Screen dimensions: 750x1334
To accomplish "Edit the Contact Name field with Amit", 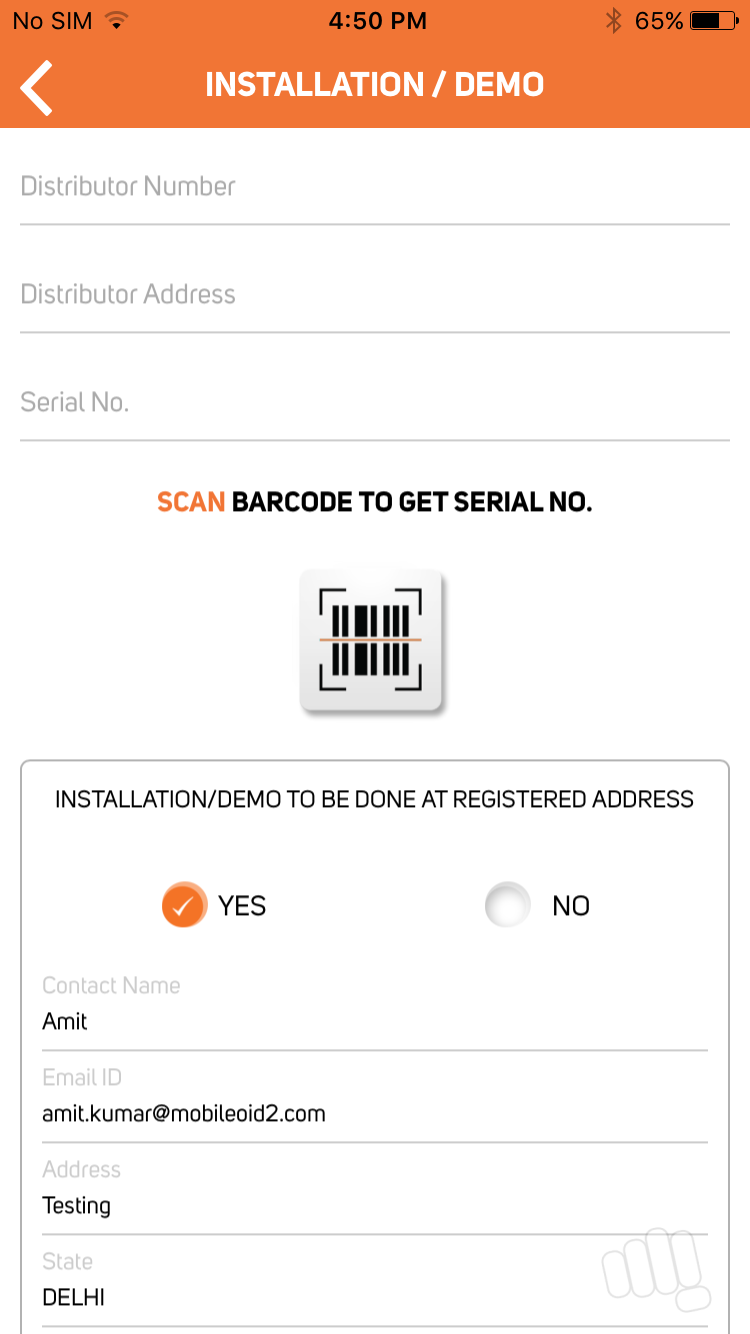I will coord(375,1006).
